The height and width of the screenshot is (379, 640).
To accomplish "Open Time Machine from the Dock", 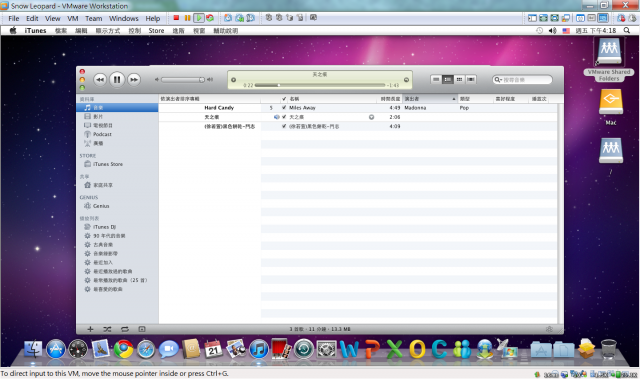I will click(304, 350).
